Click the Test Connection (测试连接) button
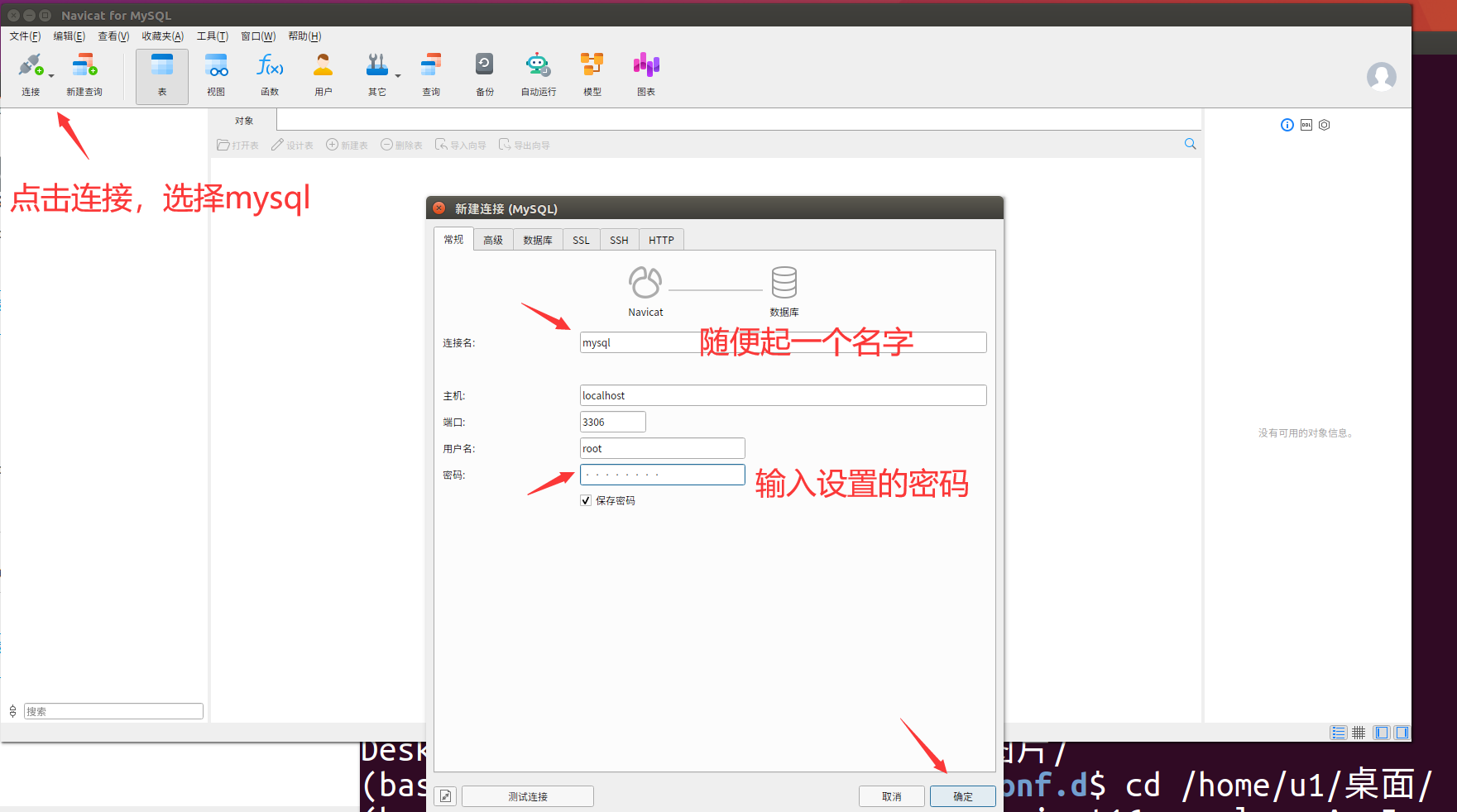Viewport: 1457px width, 812px height. pyautogui.click(x=528, y=796)
